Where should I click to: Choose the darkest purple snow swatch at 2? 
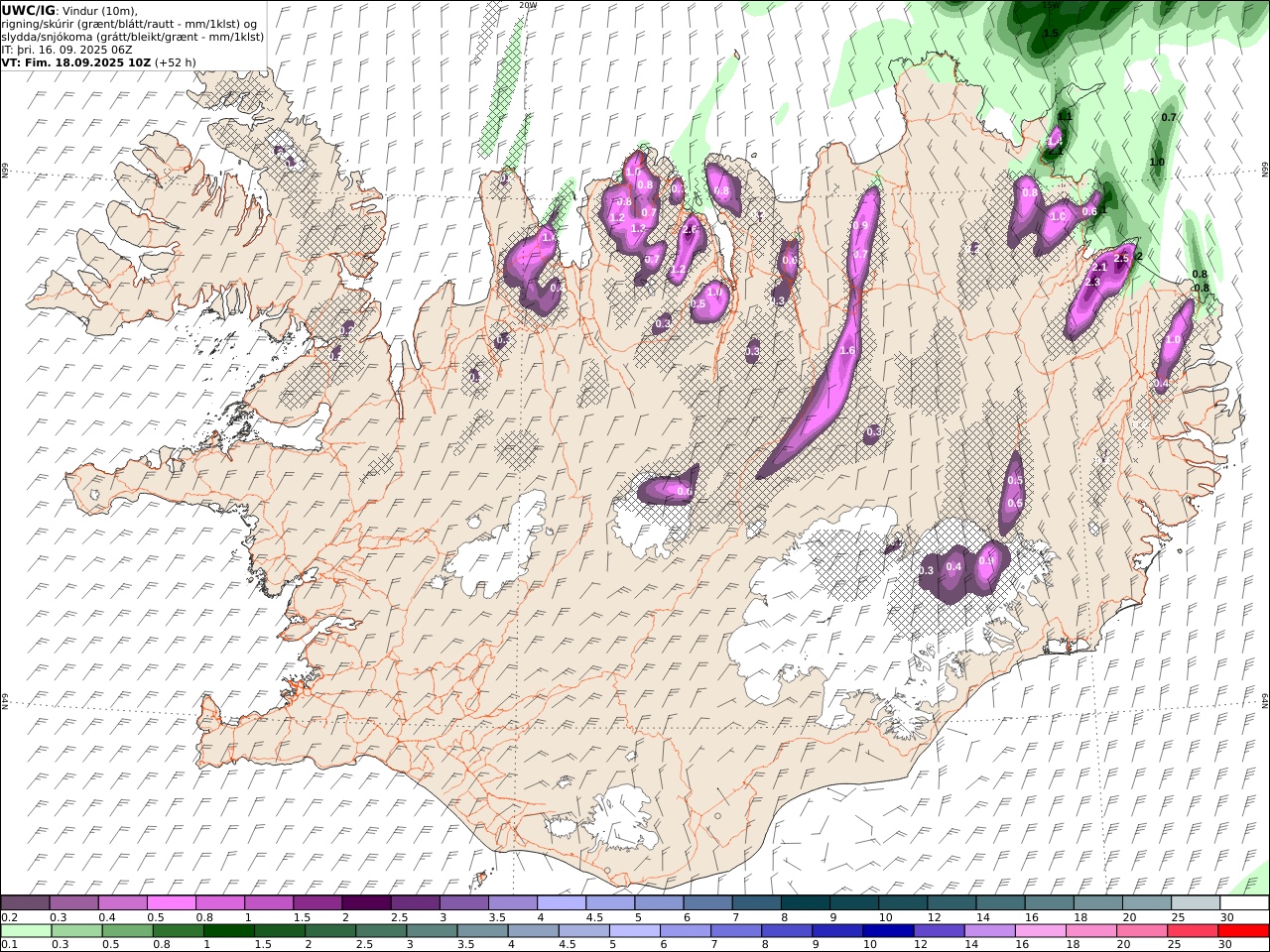click(x=366, y=902)
